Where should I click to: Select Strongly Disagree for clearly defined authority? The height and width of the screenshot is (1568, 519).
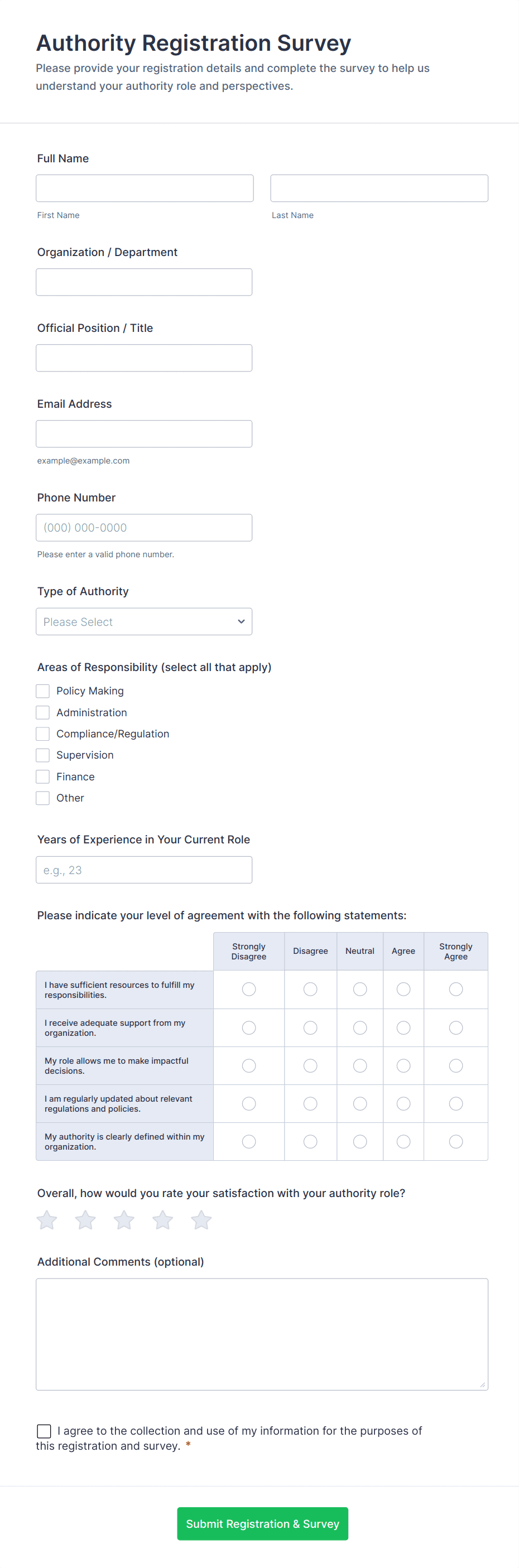(x=248, y=1142)
